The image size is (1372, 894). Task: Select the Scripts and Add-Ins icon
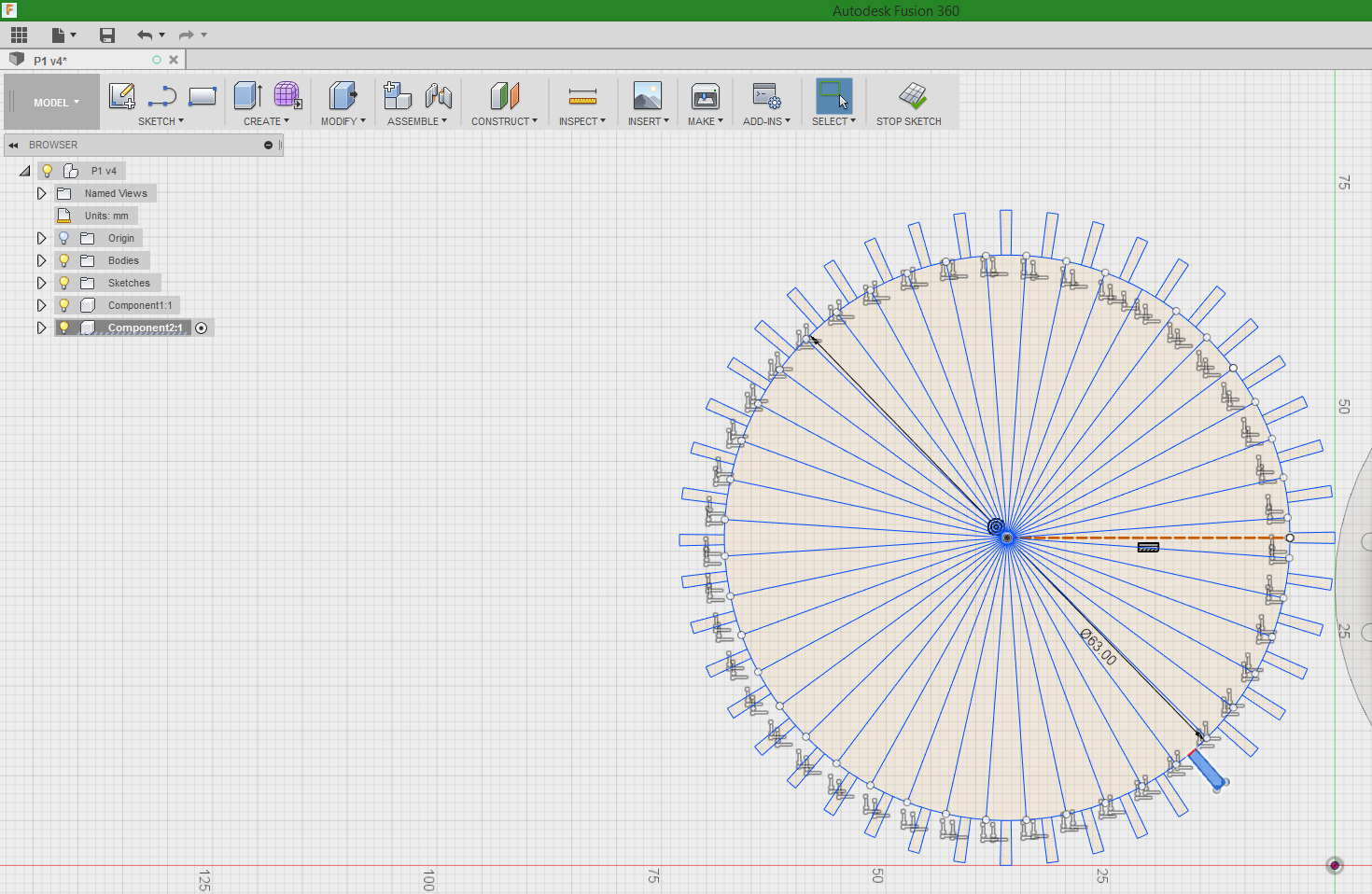pos(767,95)
